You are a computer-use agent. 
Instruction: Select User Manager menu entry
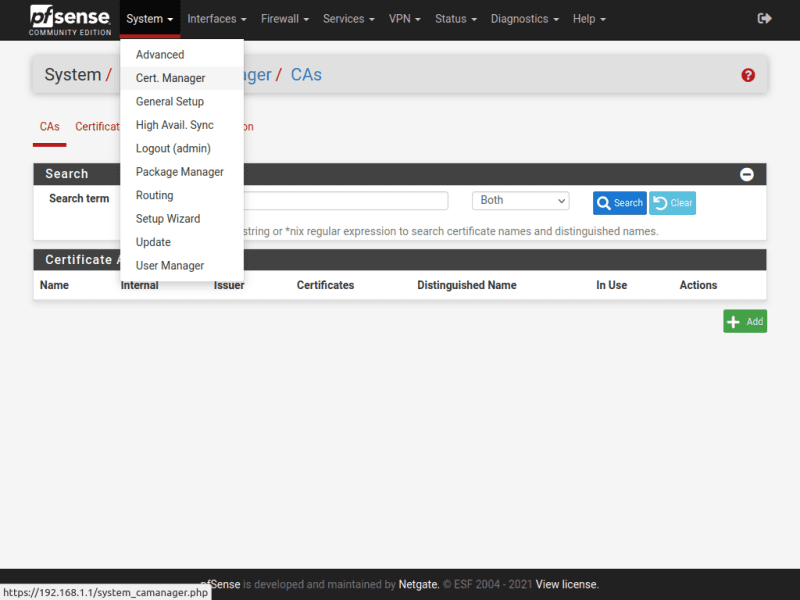[x=170, y=266]
